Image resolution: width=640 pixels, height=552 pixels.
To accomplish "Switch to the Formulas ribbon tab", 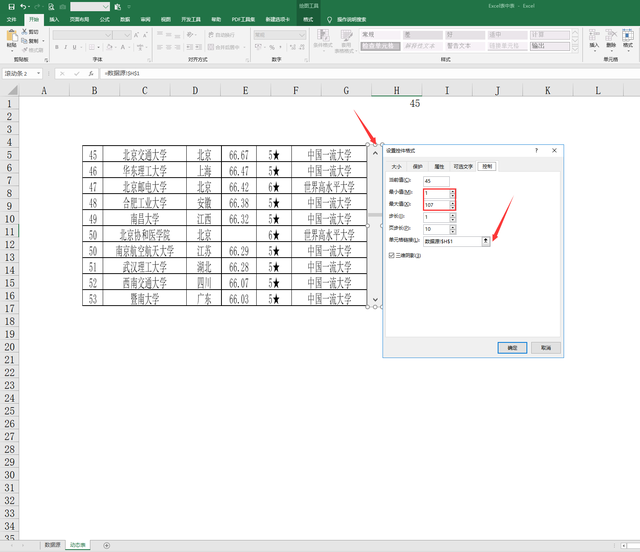I will click(x=104, y=20).
